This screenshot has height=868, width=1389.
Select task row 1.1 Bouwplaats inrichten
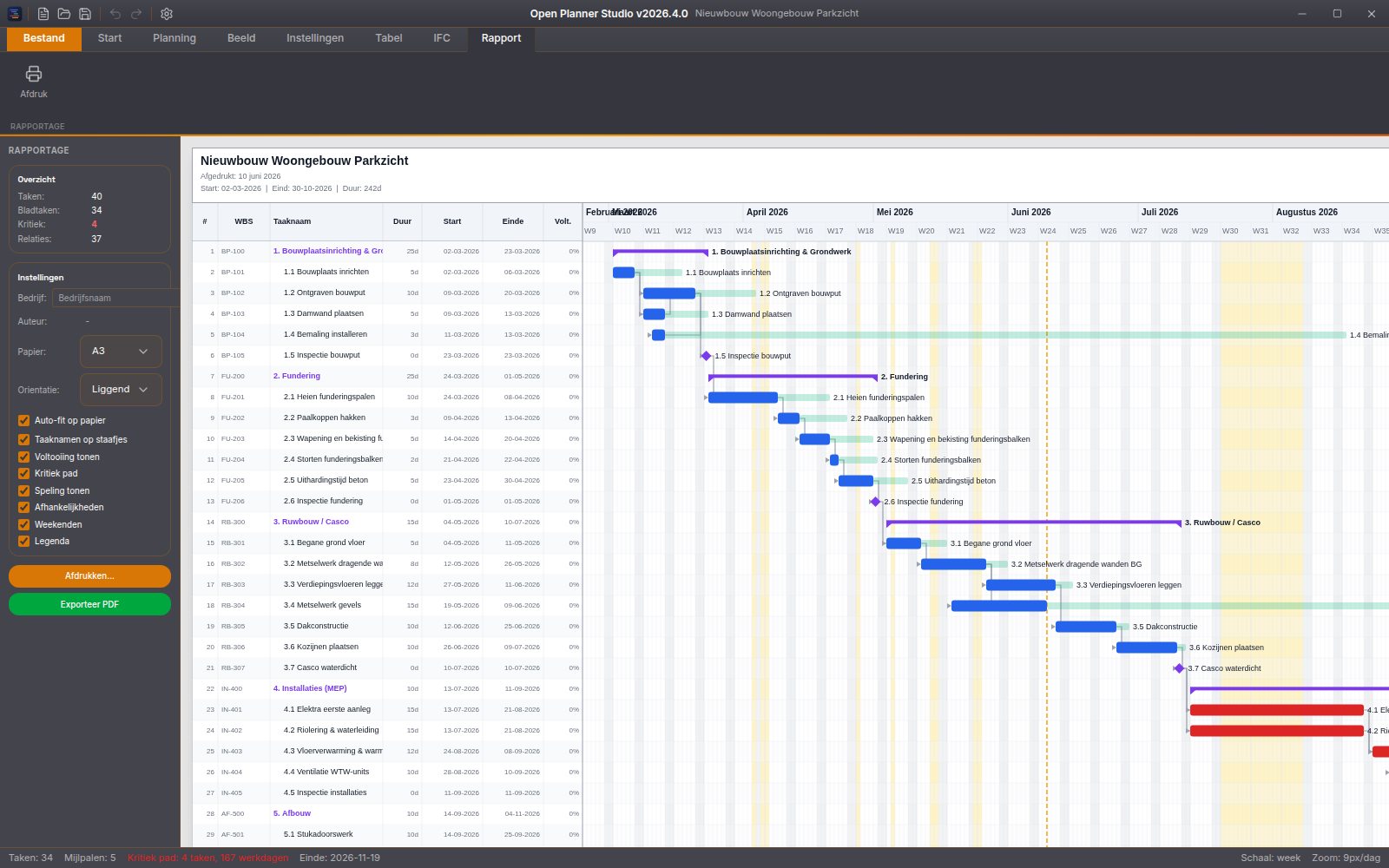click(x=387, y=273)
